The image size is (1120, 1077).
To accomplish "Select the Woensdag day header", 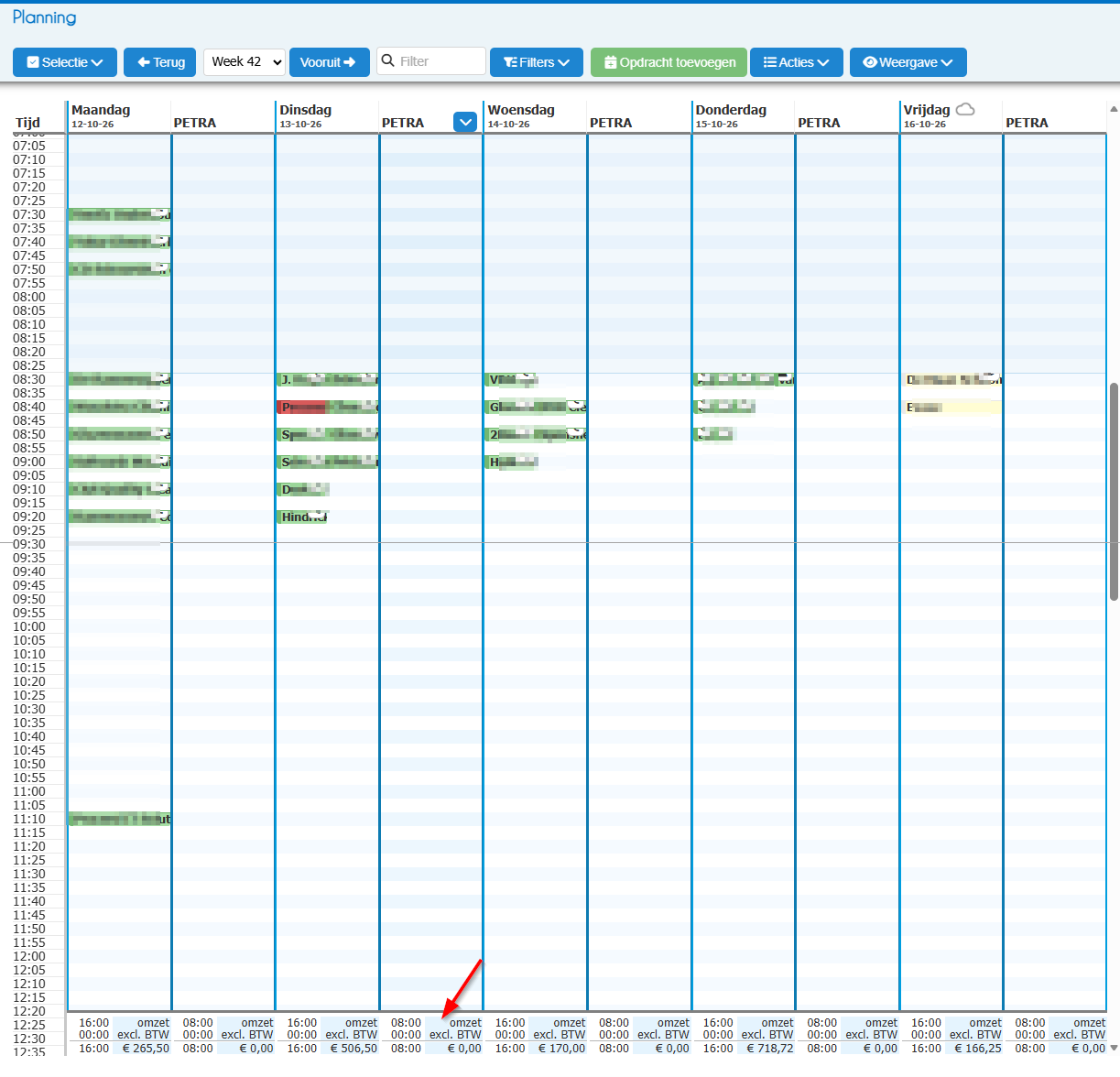I will [521, 110].
